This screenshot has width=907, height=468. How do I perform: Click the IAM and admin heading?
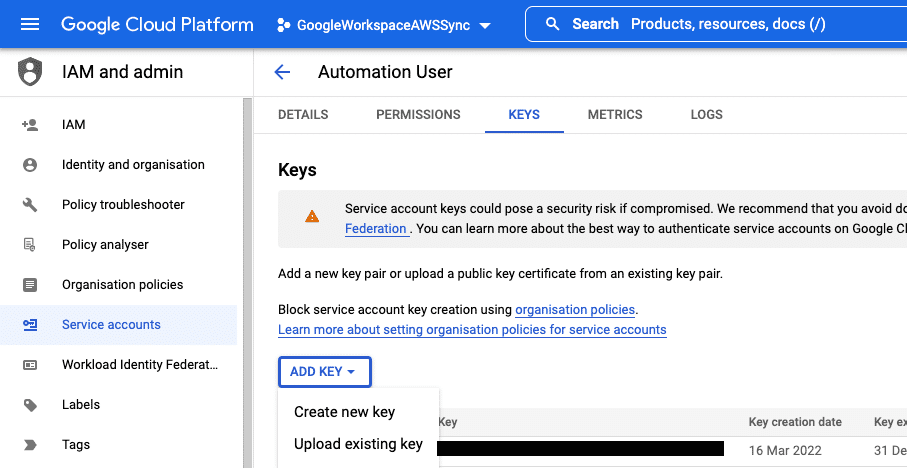122,72
